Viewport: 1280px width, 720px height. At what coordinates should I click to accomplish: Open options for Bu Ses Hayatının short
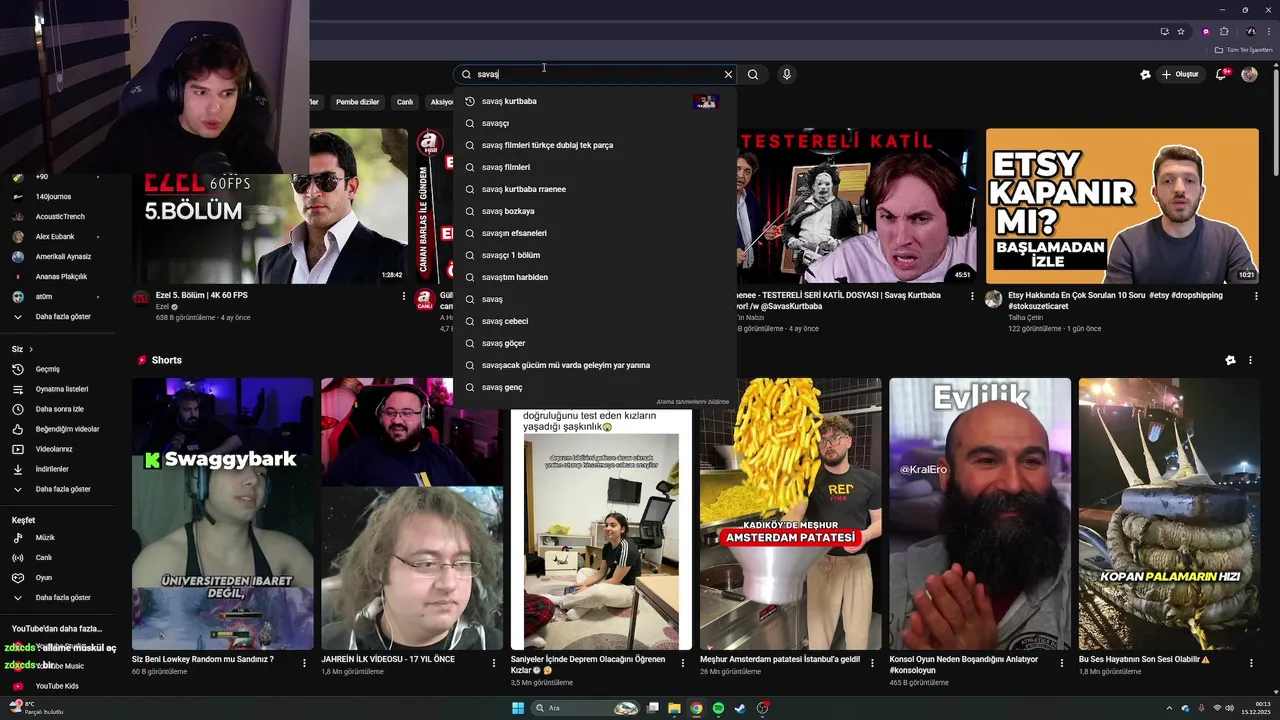pyautogui.click(x=1251, y=662)
